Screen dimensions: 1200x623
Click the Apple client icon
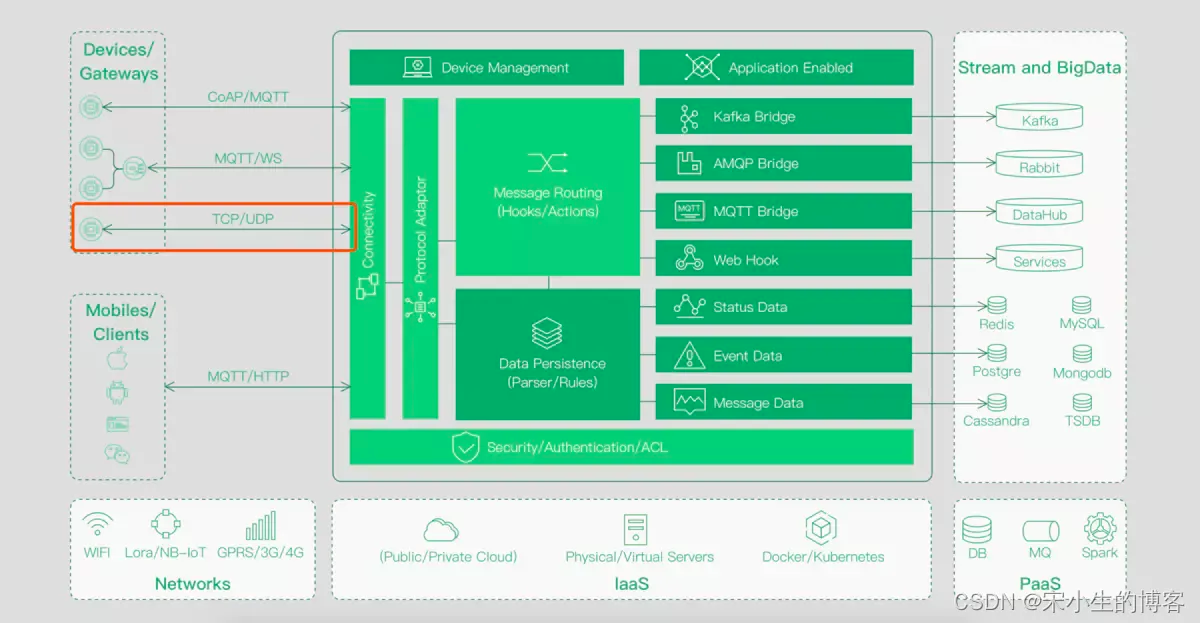pyautogui.click(x=118, y=360)
